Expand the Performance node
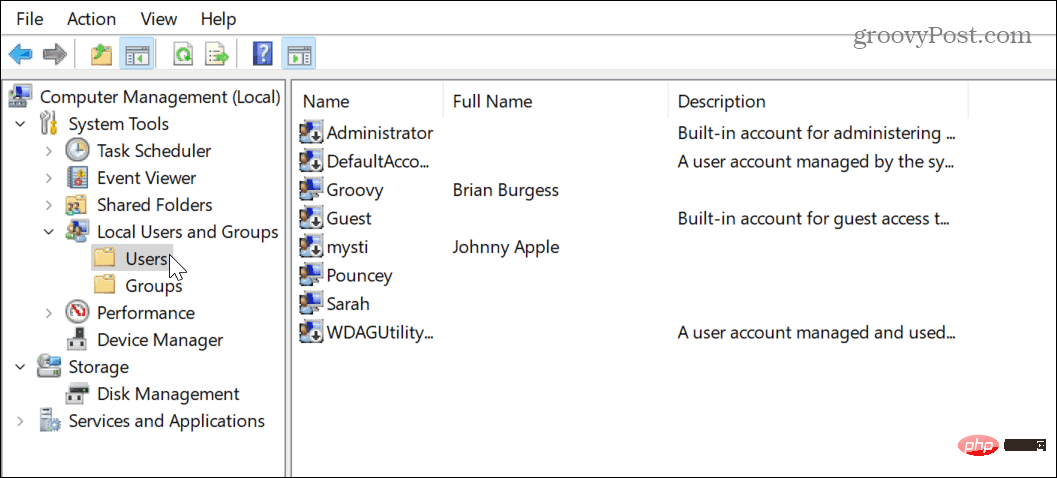 pos(49,313)
